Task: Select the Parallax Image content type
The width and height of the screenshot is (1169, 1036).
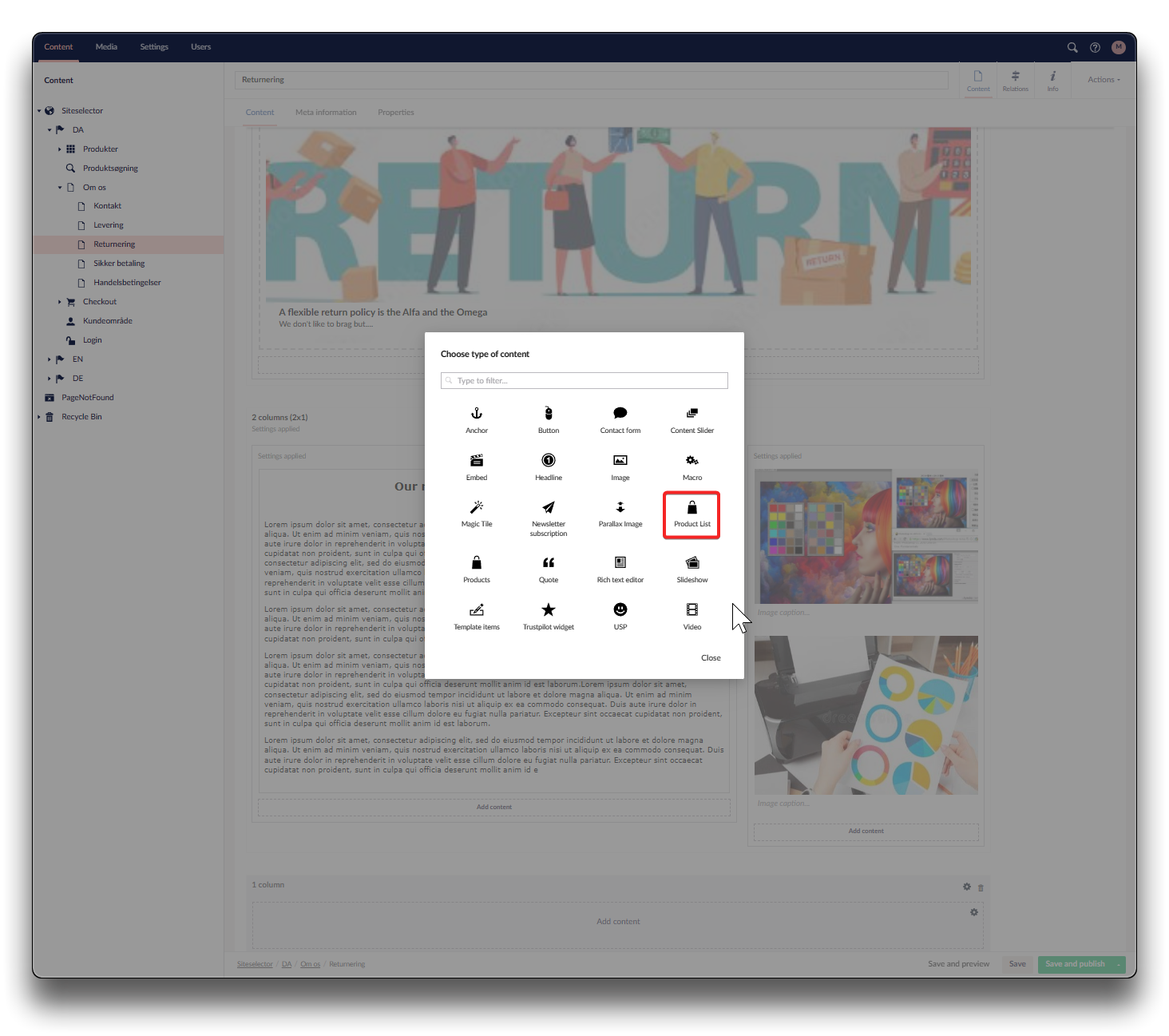Action: click(x=620, y=514)
